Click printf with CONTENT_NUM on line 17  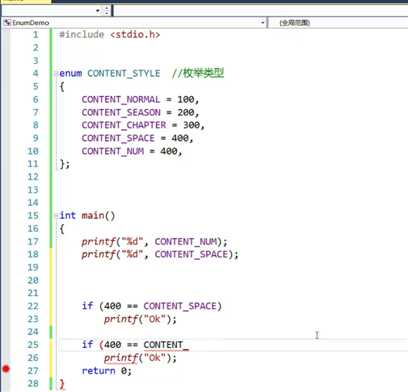click(x=154, y=242)
